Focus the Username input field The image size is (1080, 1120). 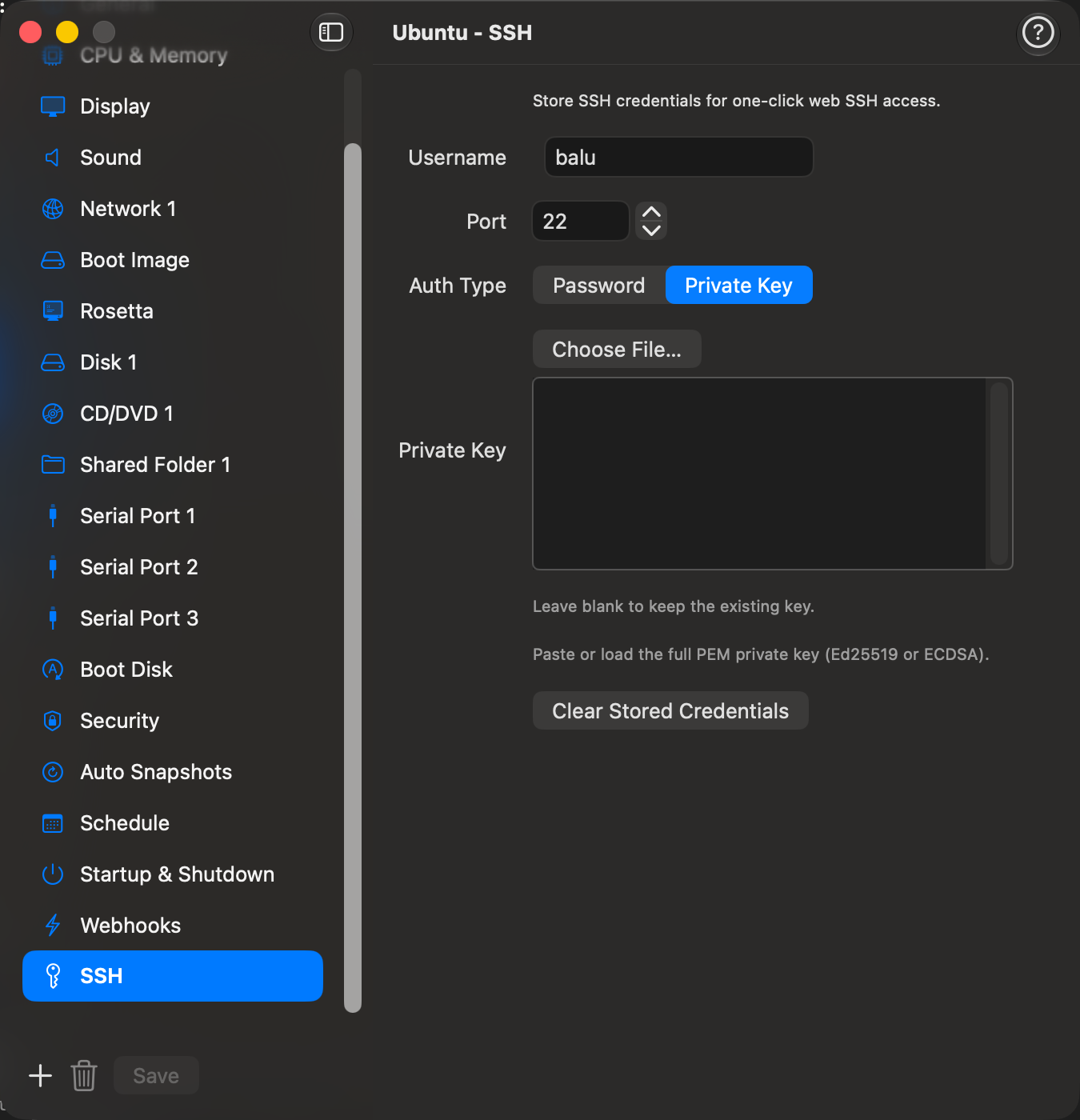point(679,158)
